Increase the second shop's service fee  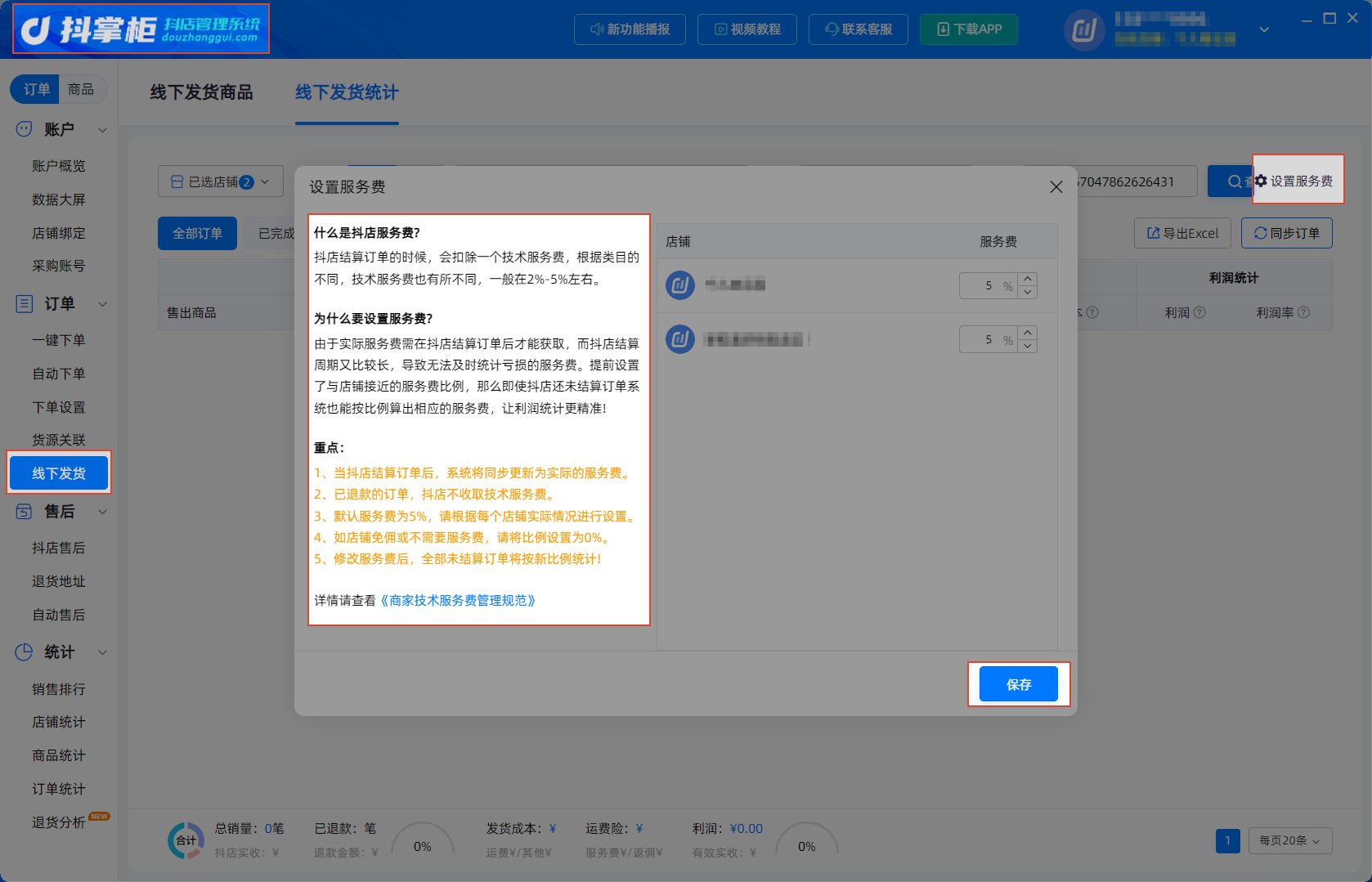tap(1028, 333)
